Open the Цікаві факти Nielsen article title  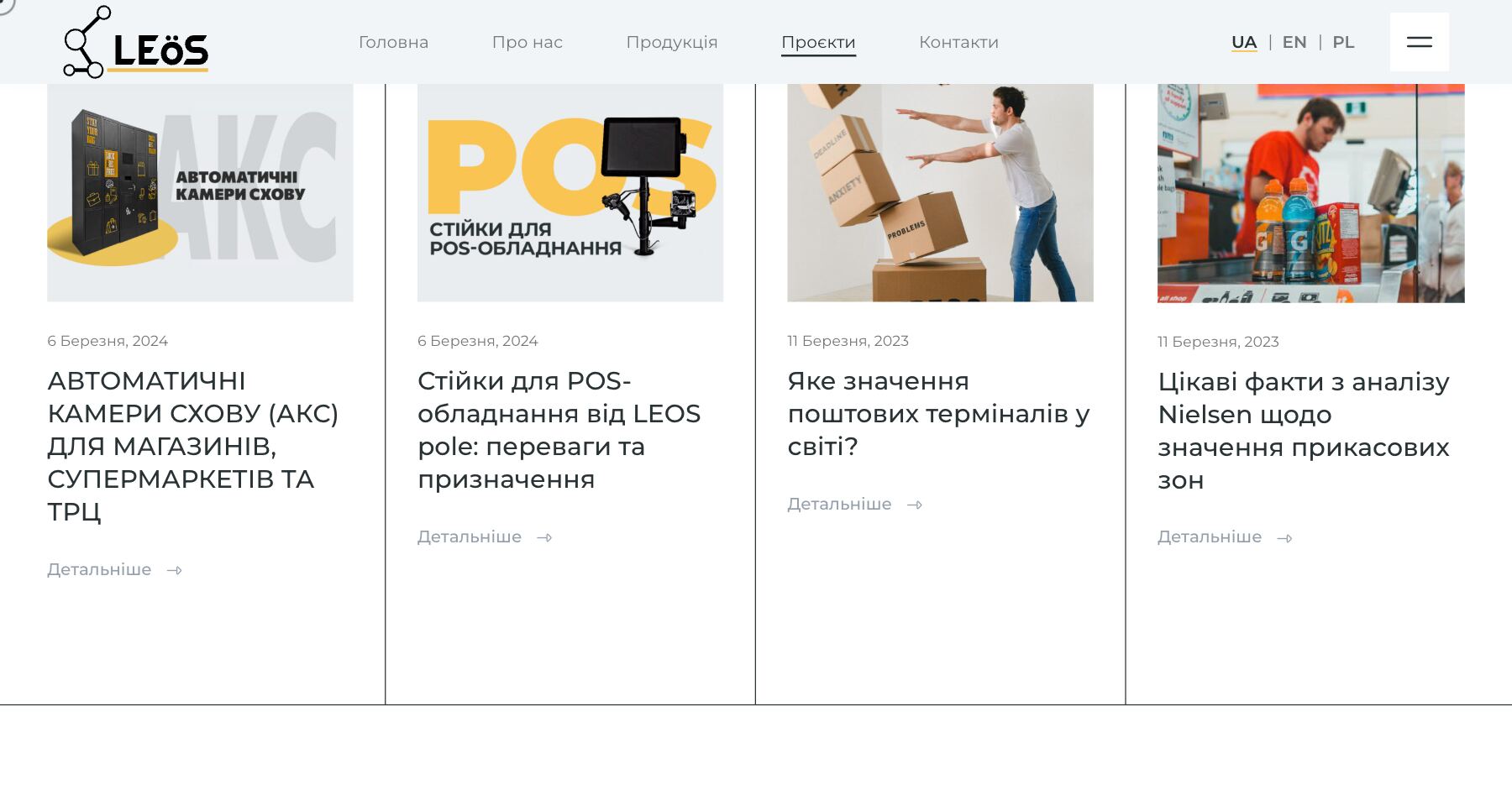click(x=1304, y=431)
